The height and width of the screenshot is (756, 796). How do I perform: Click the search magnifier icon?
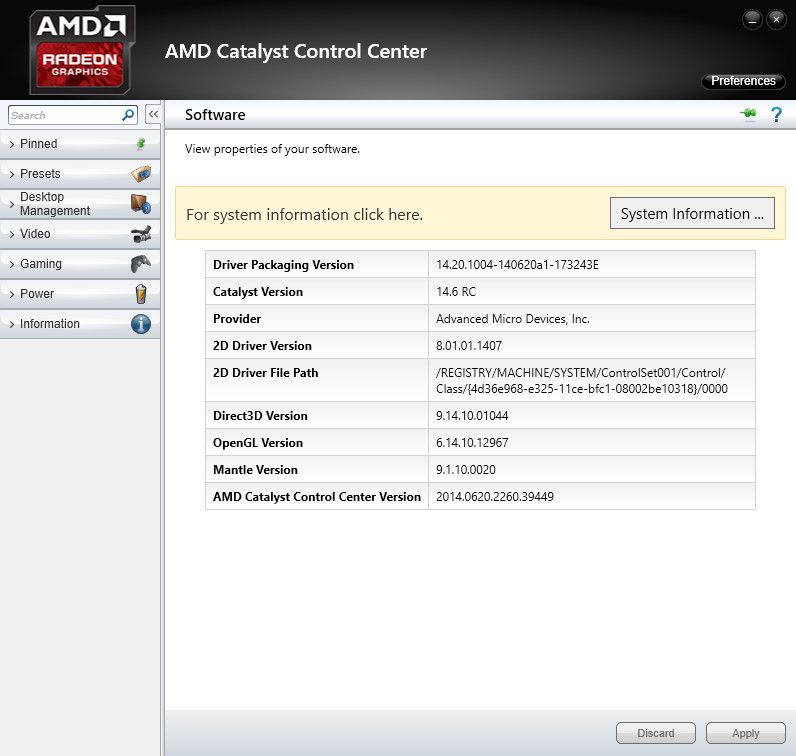(x=128, y=115)
